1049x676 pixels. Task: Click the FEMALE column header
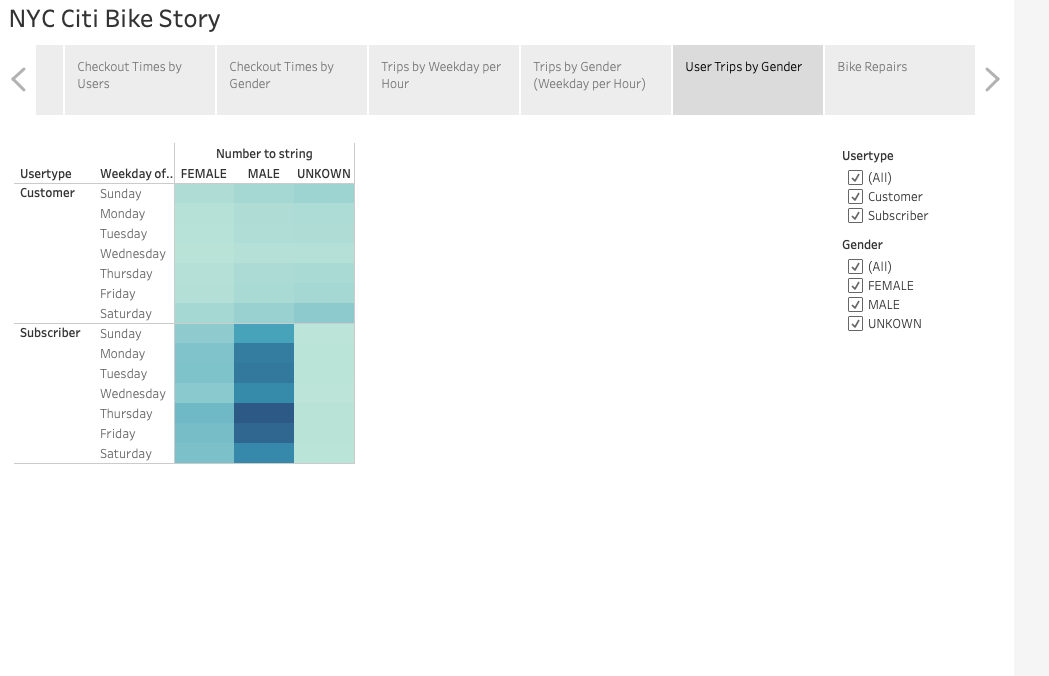(x=203, y=173)
